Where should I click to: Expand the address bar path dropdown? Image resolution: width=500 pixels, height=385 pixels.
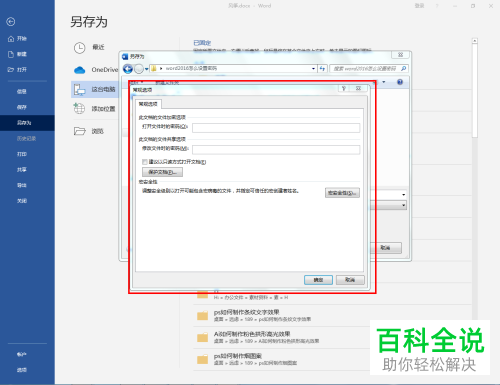pyautogui.click(x=313, y=69)
